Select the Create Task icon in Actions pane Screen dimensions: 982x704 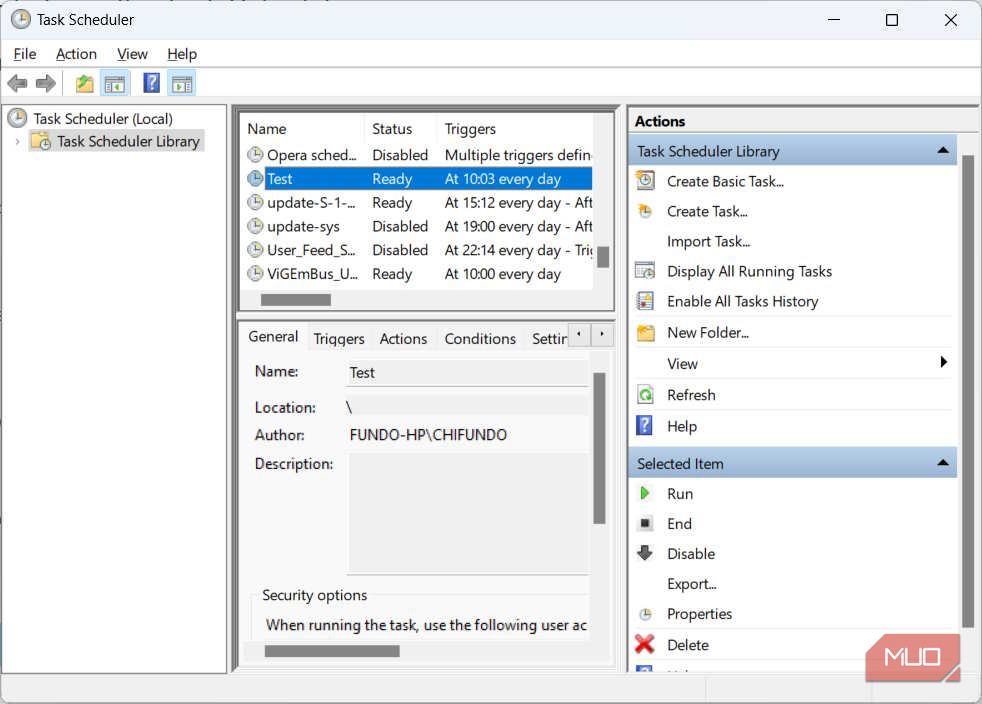point(643,211)
